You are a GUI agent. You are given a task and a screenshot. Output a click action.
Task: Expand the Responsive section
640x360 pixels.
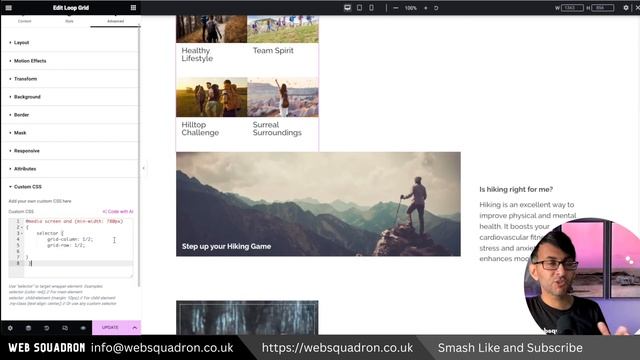[x=70, y=151]
